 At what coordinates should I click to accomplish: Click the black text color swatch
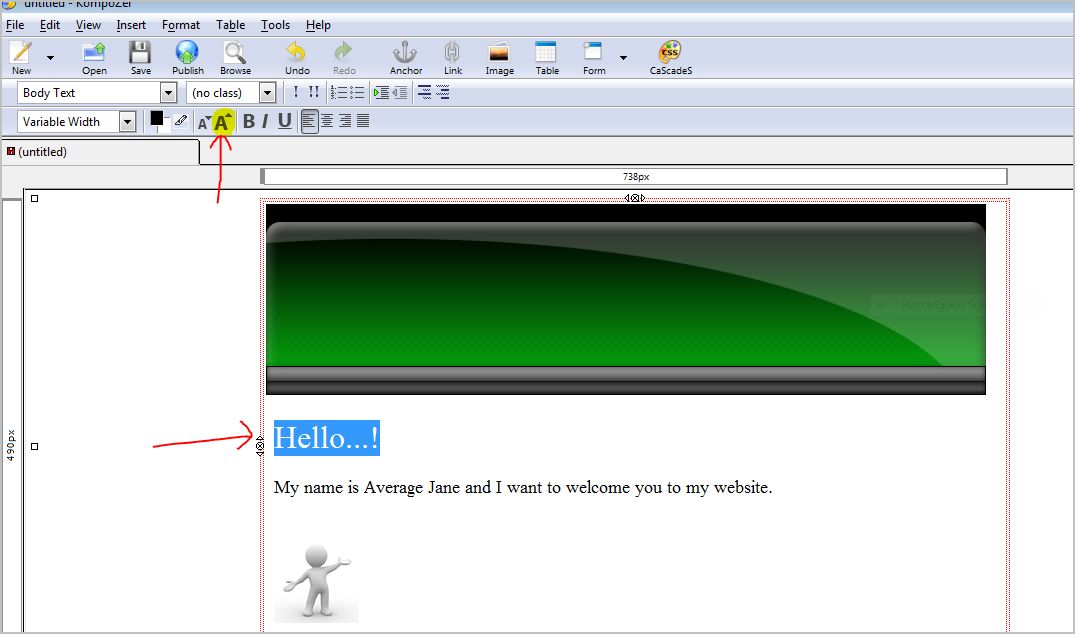pyautogui.click(x=156, y=118)
